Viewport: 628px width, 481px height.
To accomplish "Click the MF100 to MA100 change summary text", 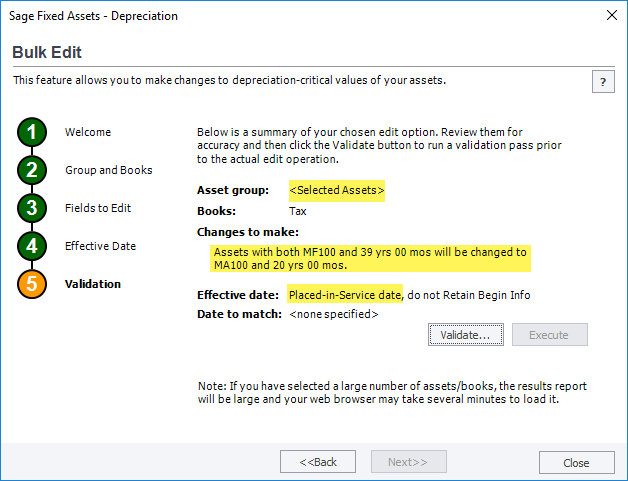I will click(370, 259).
